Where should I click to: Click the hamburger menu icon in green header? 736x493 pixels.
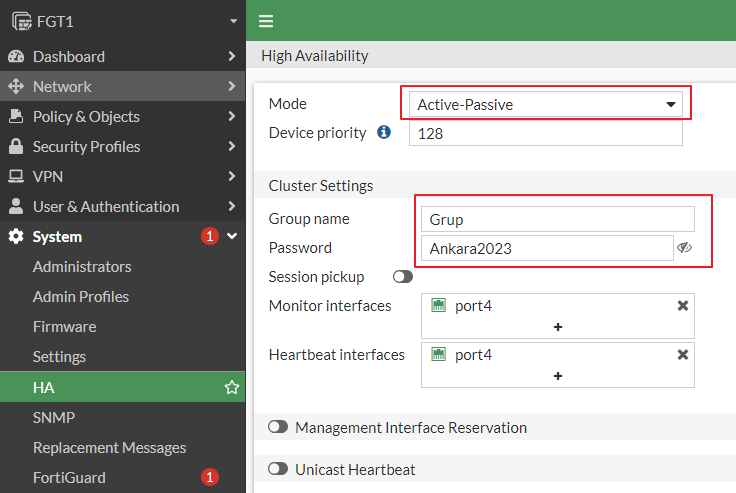click(266, 21)
